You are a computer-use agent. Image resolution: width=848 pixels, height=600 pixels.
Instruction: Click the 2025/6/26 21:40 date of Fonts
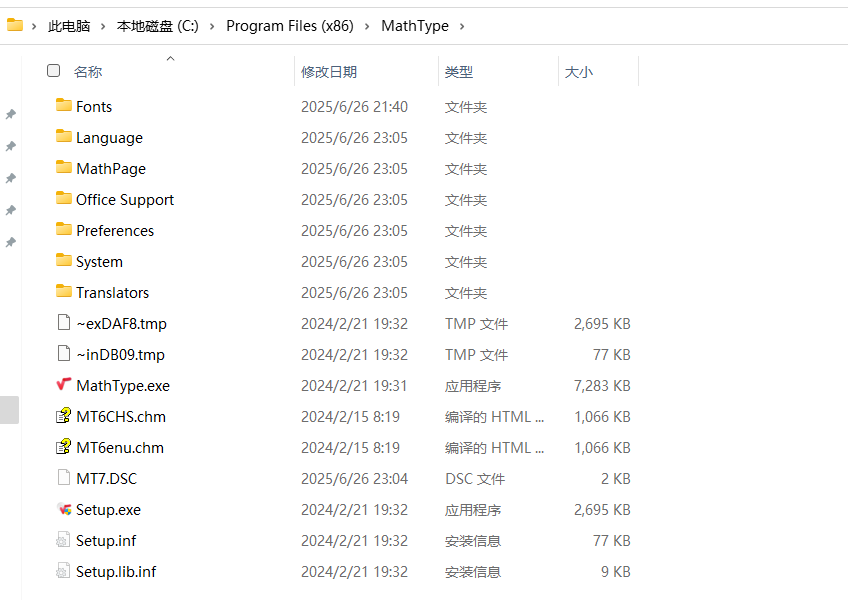click(x=354, y=107)
